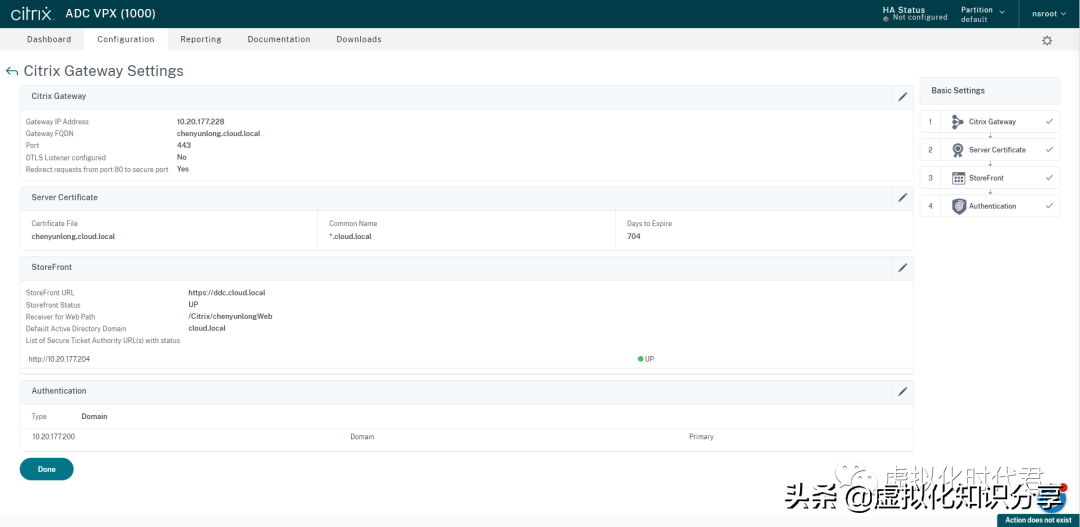1080x527 pixels.
Task: Click the Receiver path /Citrix/chenyunlongWeb
Action: [231, 316]
